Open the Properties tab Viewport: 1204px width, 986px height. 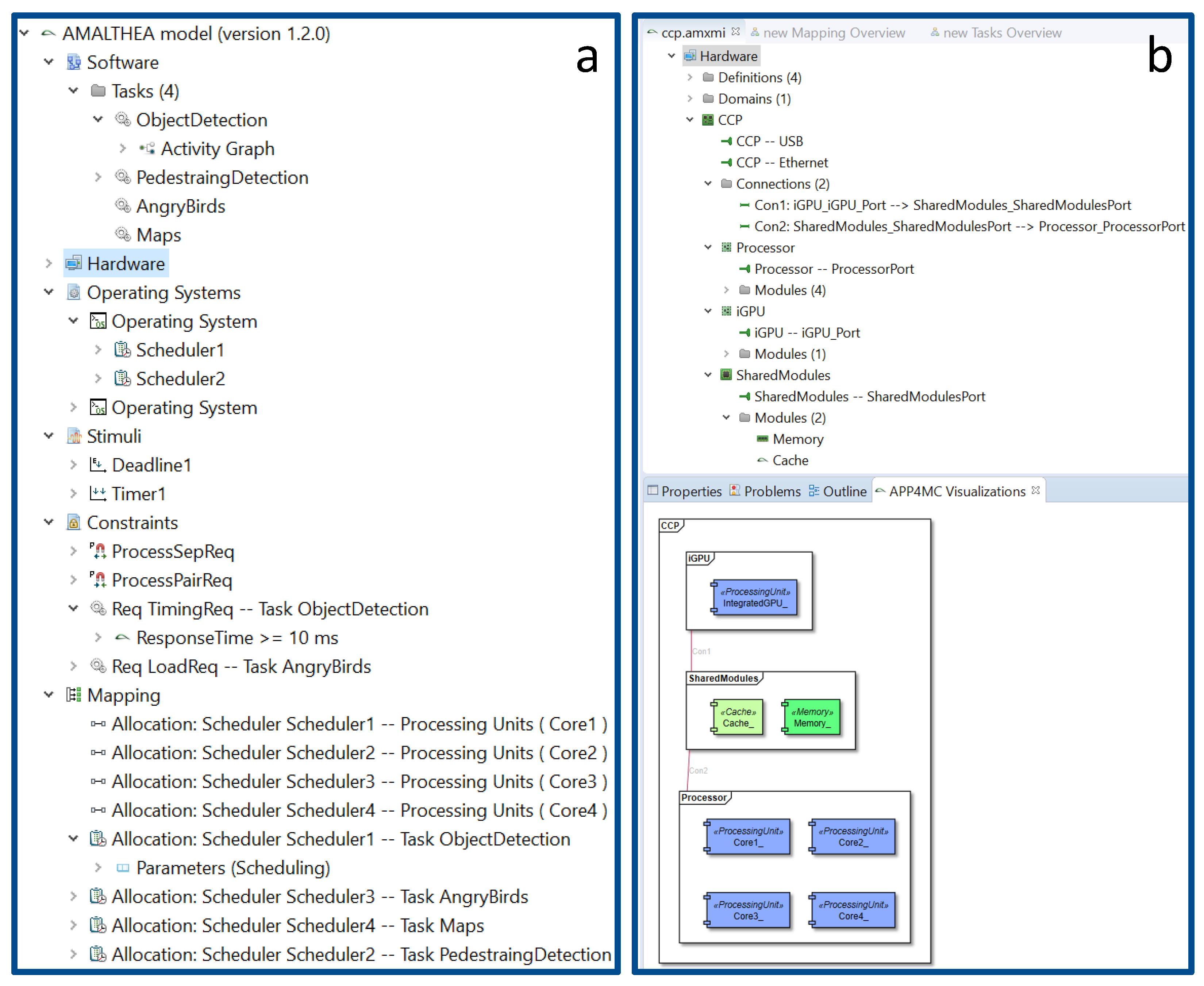tap(691, 491)
